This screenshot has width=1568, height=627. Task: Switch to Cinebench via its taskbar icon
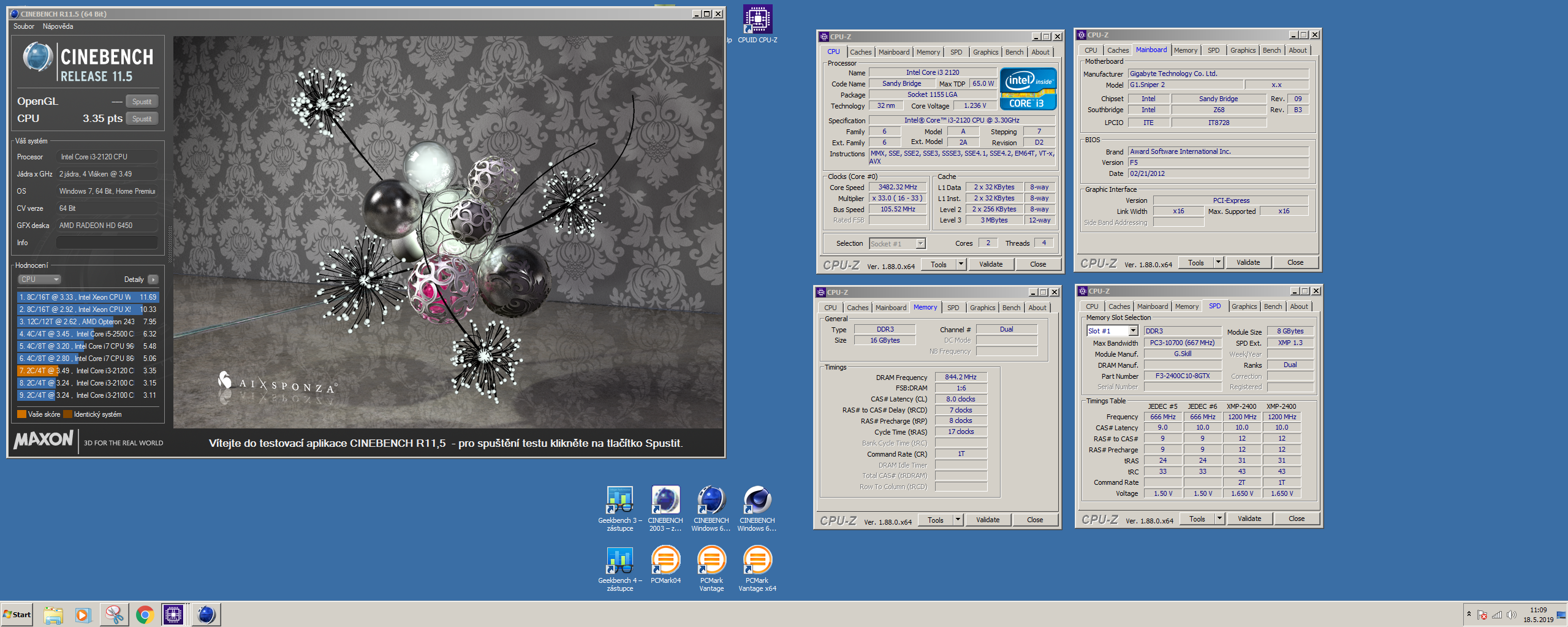(206, 614)
